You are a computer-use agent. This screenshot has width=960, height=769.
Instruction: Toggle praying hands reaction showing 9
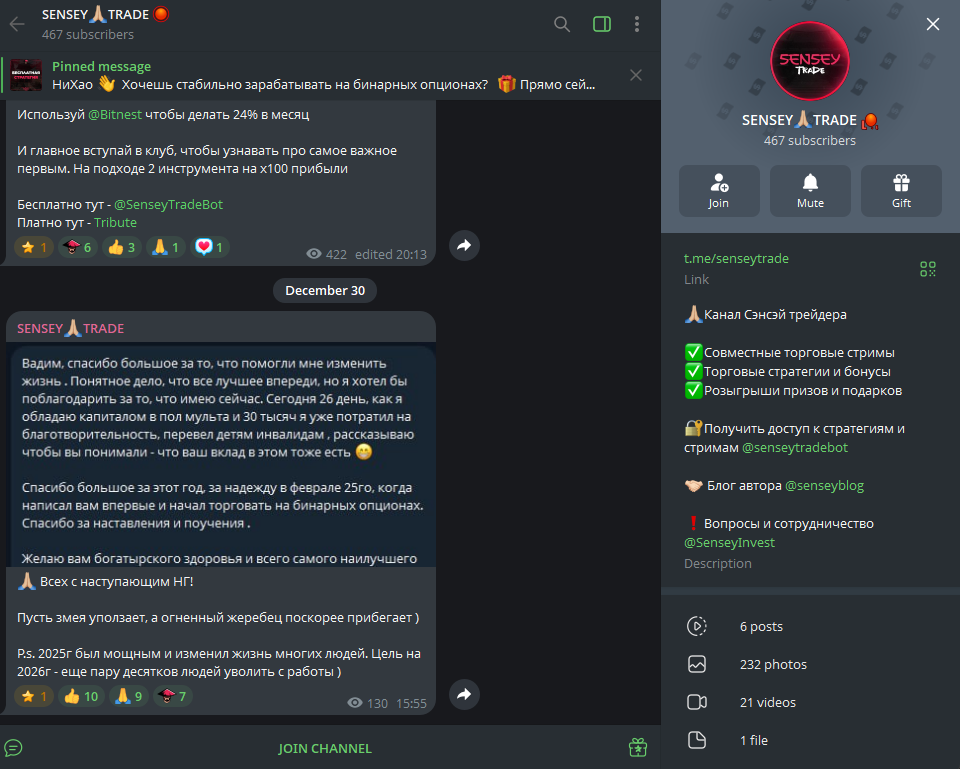click(x=129, y=696)
